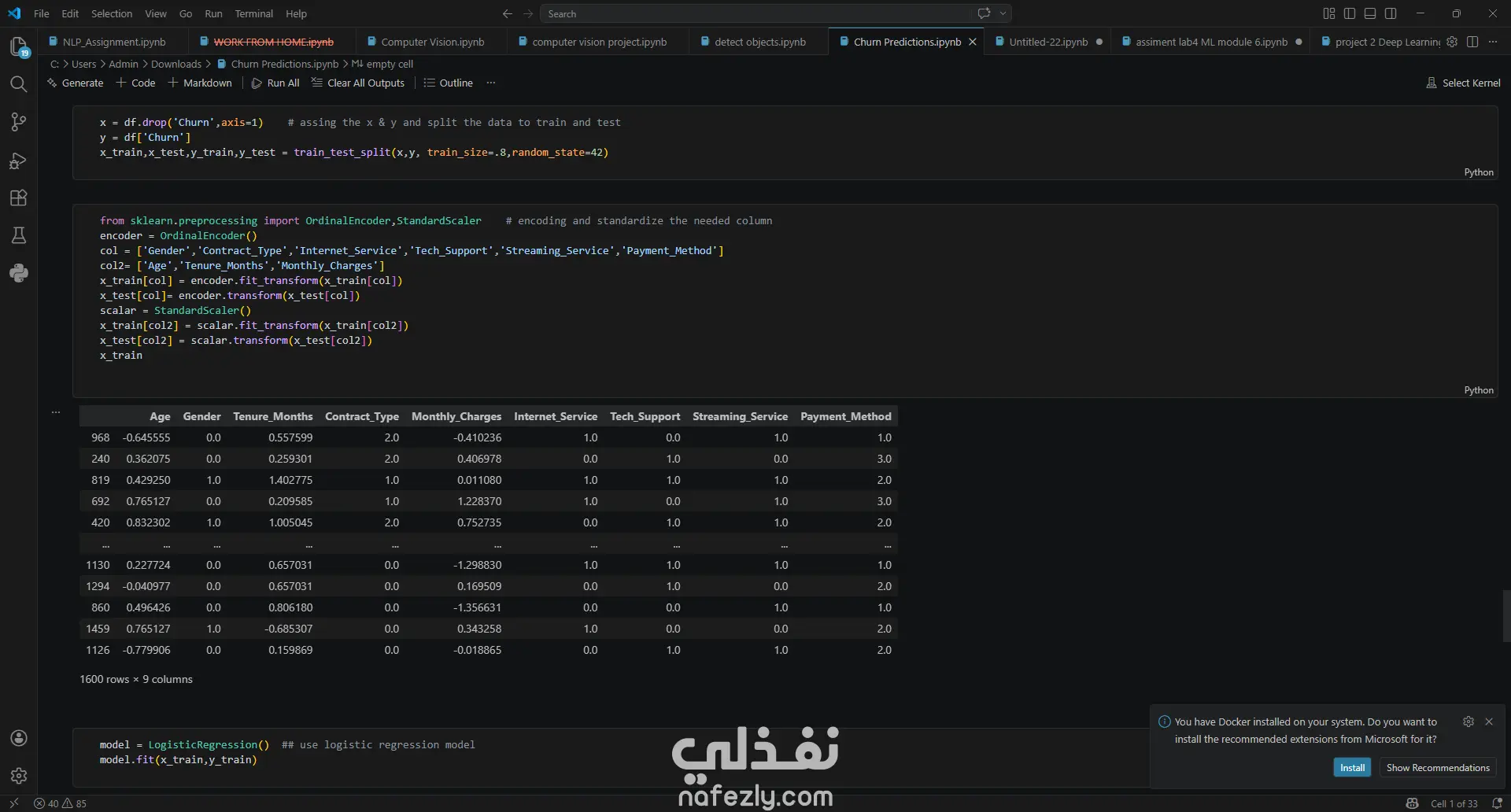
Task: Go forward with the navigation arrow
Action: click(528, 13)
